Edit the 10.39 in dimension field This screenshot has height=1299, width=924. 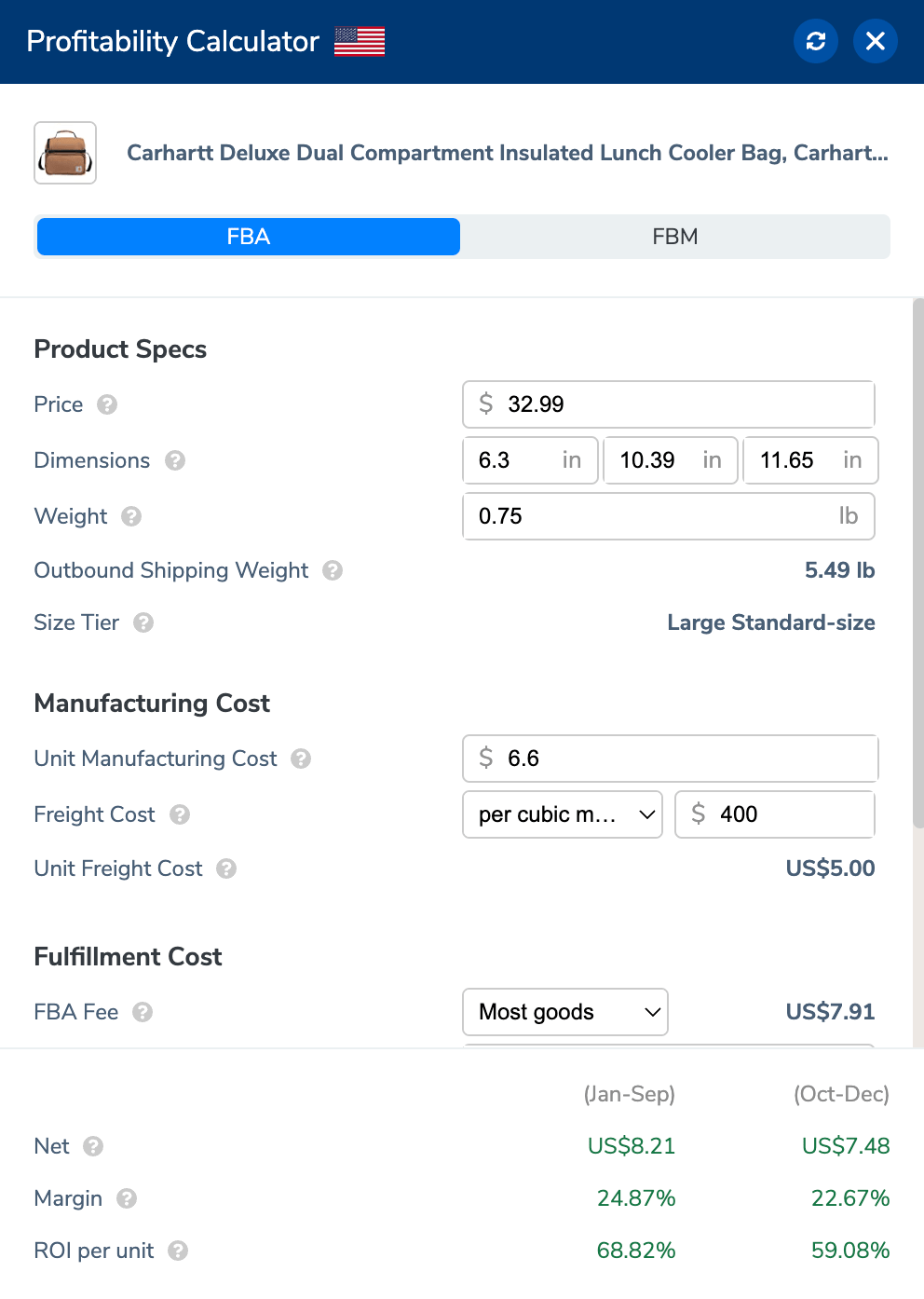[x=671, y=460]
